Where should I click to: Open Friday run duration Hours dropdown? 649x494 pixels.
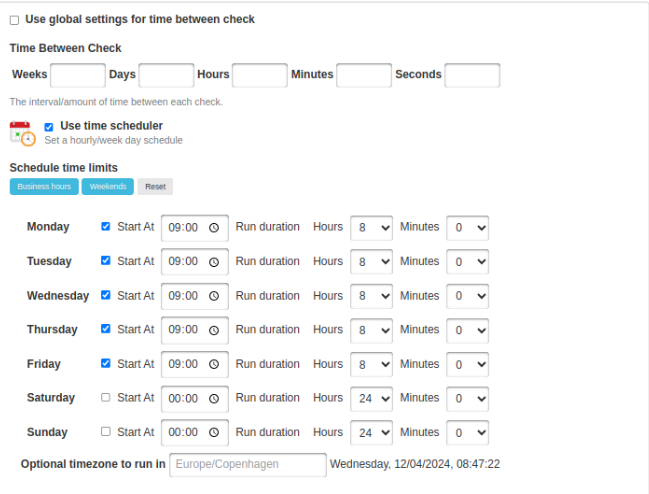(x=371, y=365)
